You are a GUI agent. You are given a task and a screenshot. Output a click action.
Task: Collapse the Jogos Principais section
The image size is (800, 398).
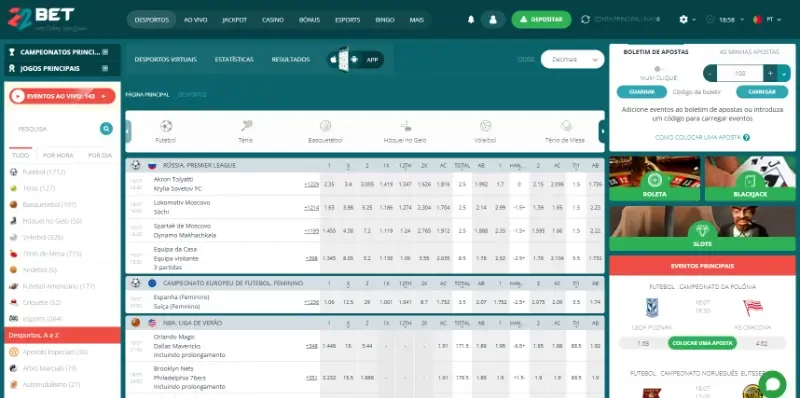click(x=105, y=68)
